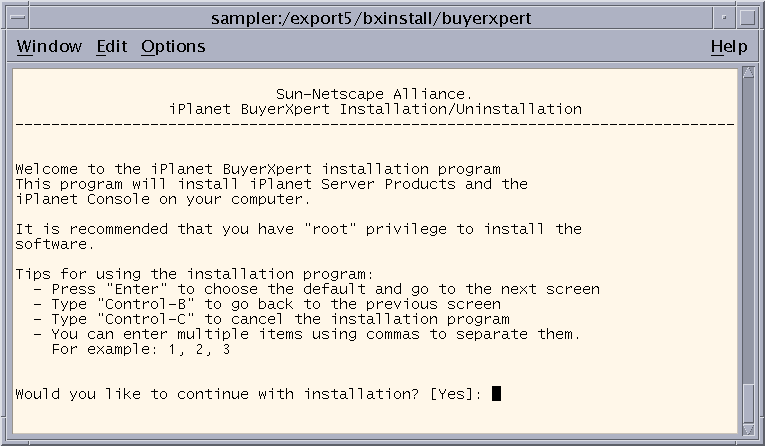Image resolution: width=765 pixels, height=446 pixels.
Task: Click the word 'software.'
Action: pos(55,244)
